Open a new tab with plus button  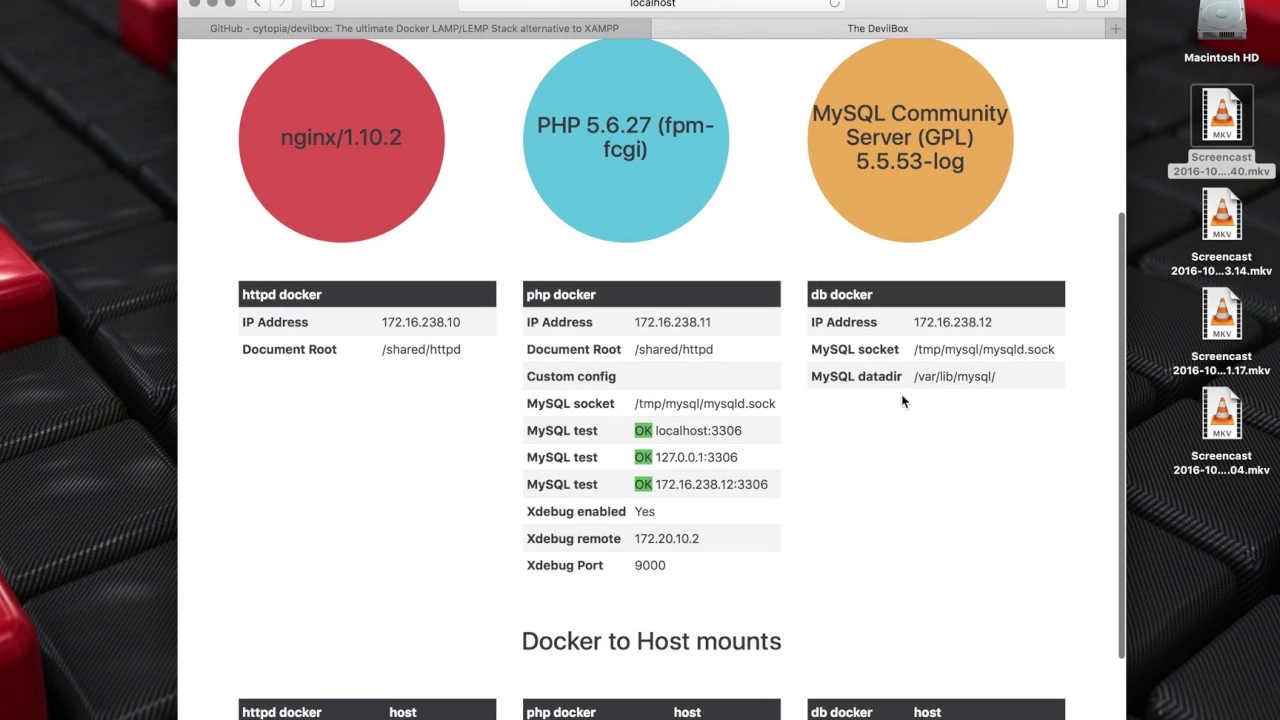coord(1115,28)
